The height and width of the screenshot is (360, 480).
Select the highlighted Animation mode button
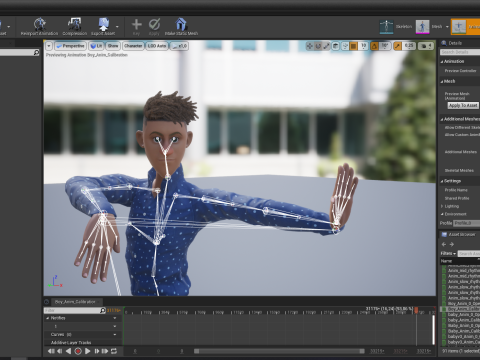pos(466,27)
